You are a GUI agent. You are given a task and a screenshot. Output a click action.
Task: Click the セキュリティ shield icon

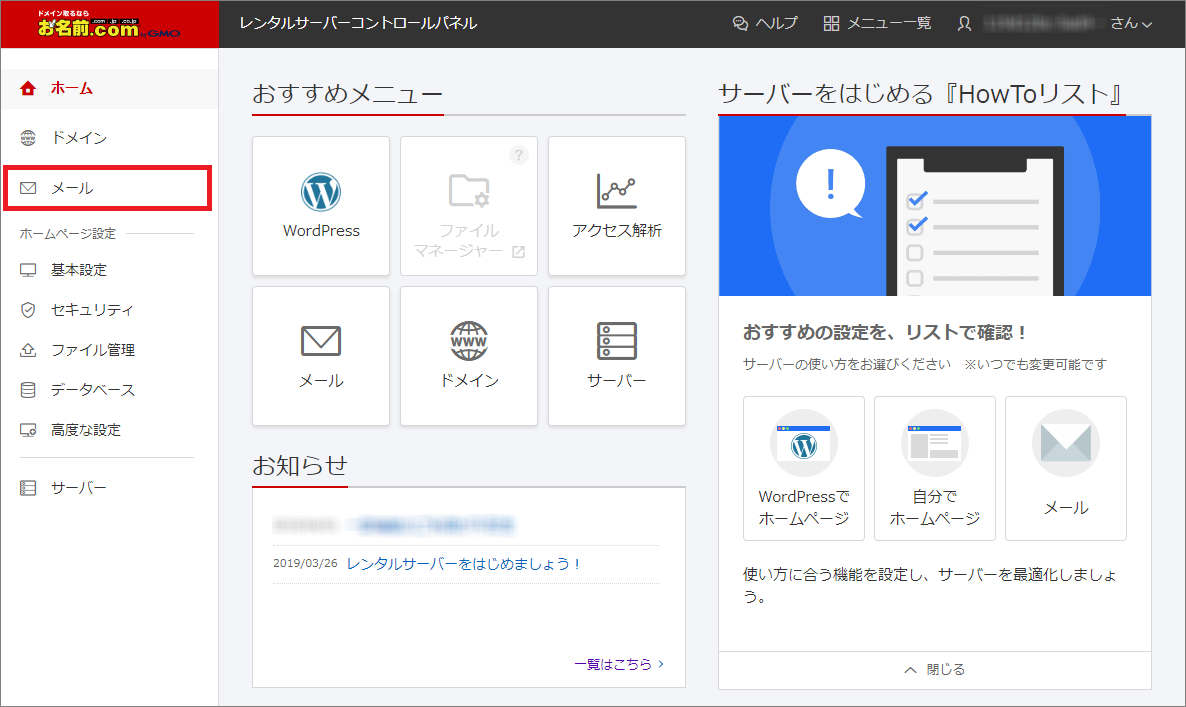28,310
